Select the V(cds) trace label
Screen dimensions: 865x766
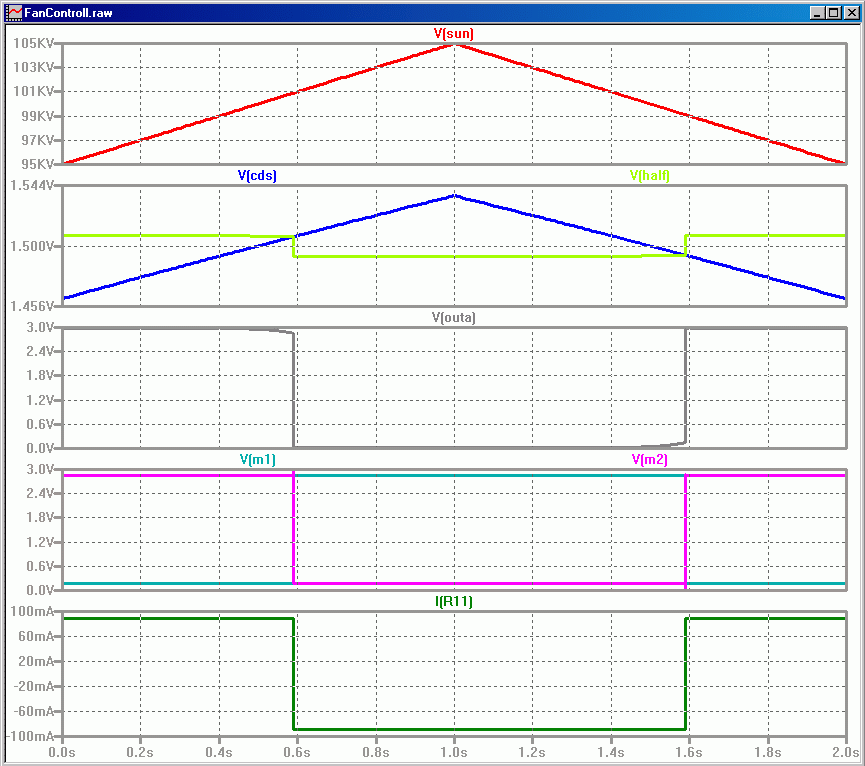click(257, 175)
